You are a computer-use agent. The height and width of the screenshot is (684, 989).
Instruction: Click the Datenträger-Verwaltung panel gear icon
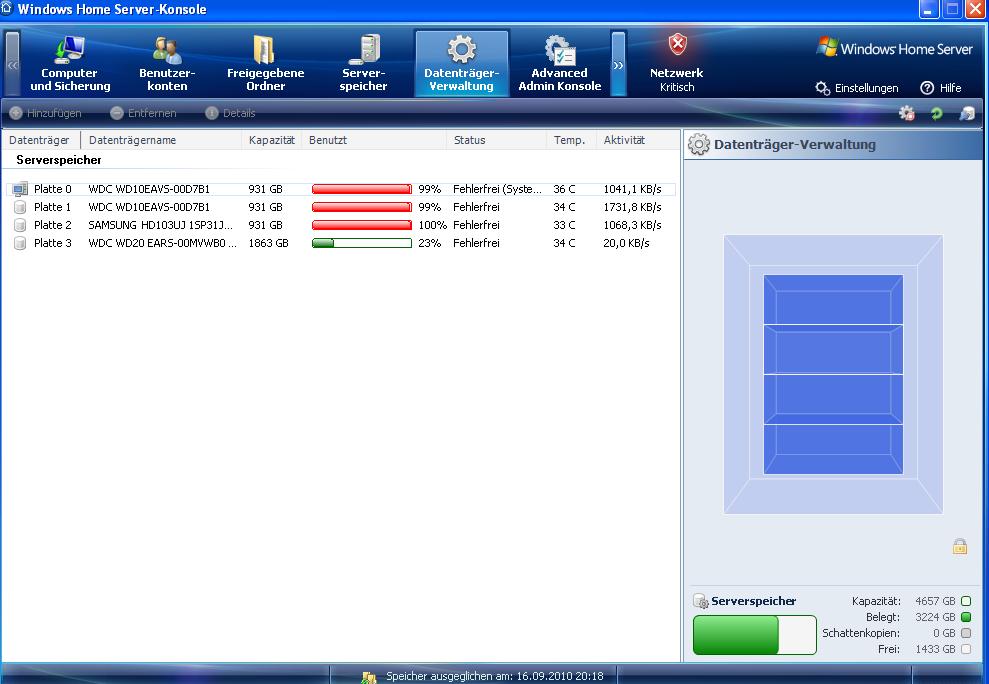click(x=698, y=144)
